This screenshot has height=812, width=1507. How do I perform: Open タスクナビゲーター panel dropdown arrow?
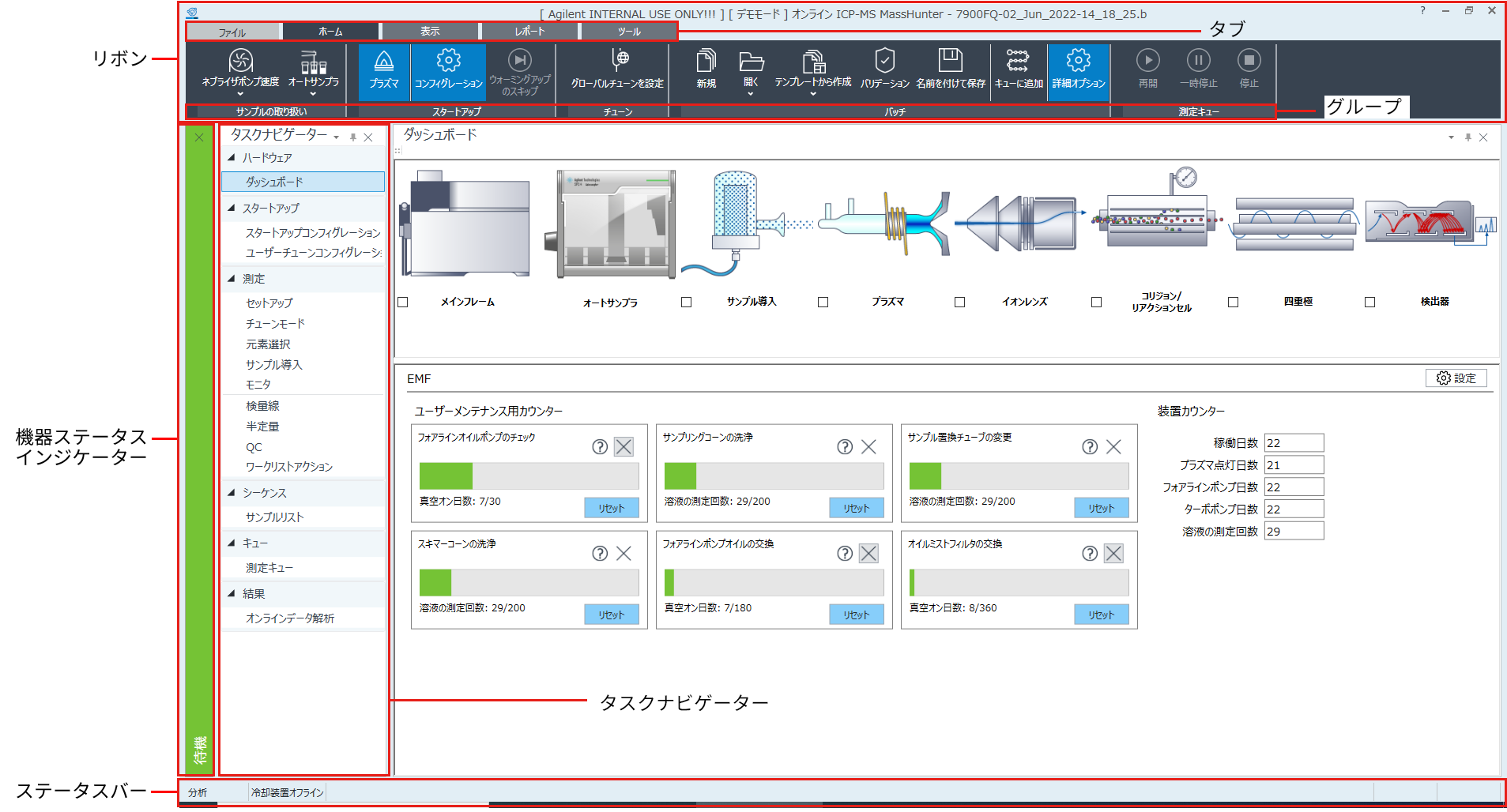(x=337, y=137)
